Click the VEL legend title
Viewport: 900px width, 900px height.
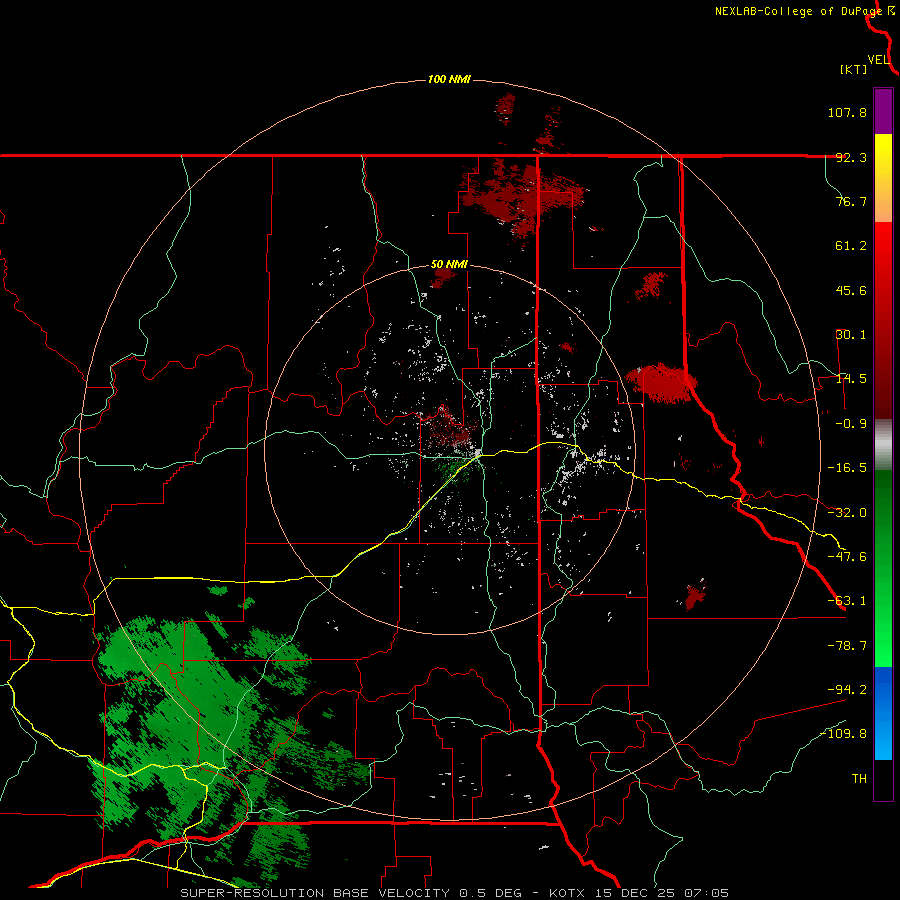(x=878, y=60)
